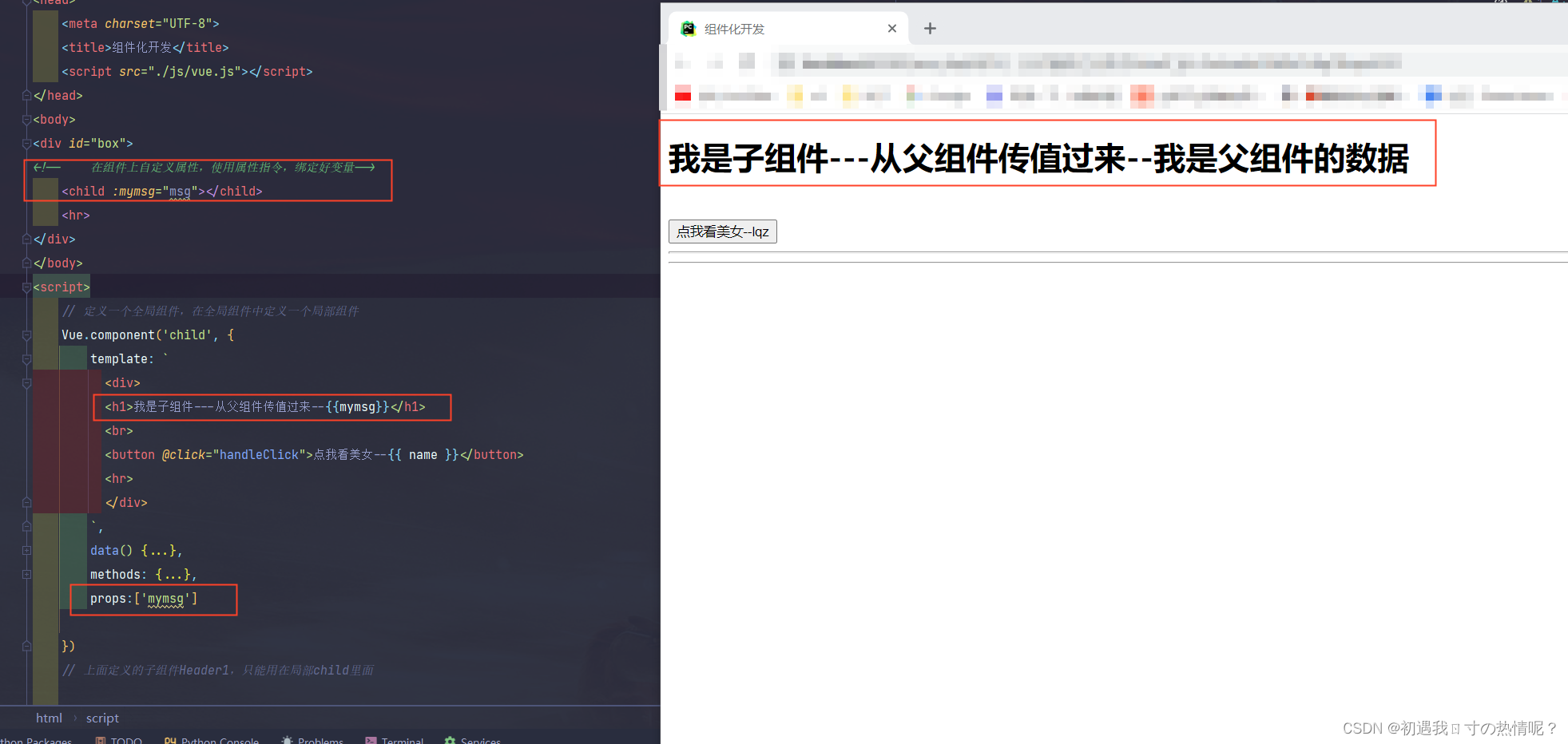The height and width of the screenshot is (744, 1568).
Task: Click the meta charset="UTF-8" line
Action: coord(141,24)
